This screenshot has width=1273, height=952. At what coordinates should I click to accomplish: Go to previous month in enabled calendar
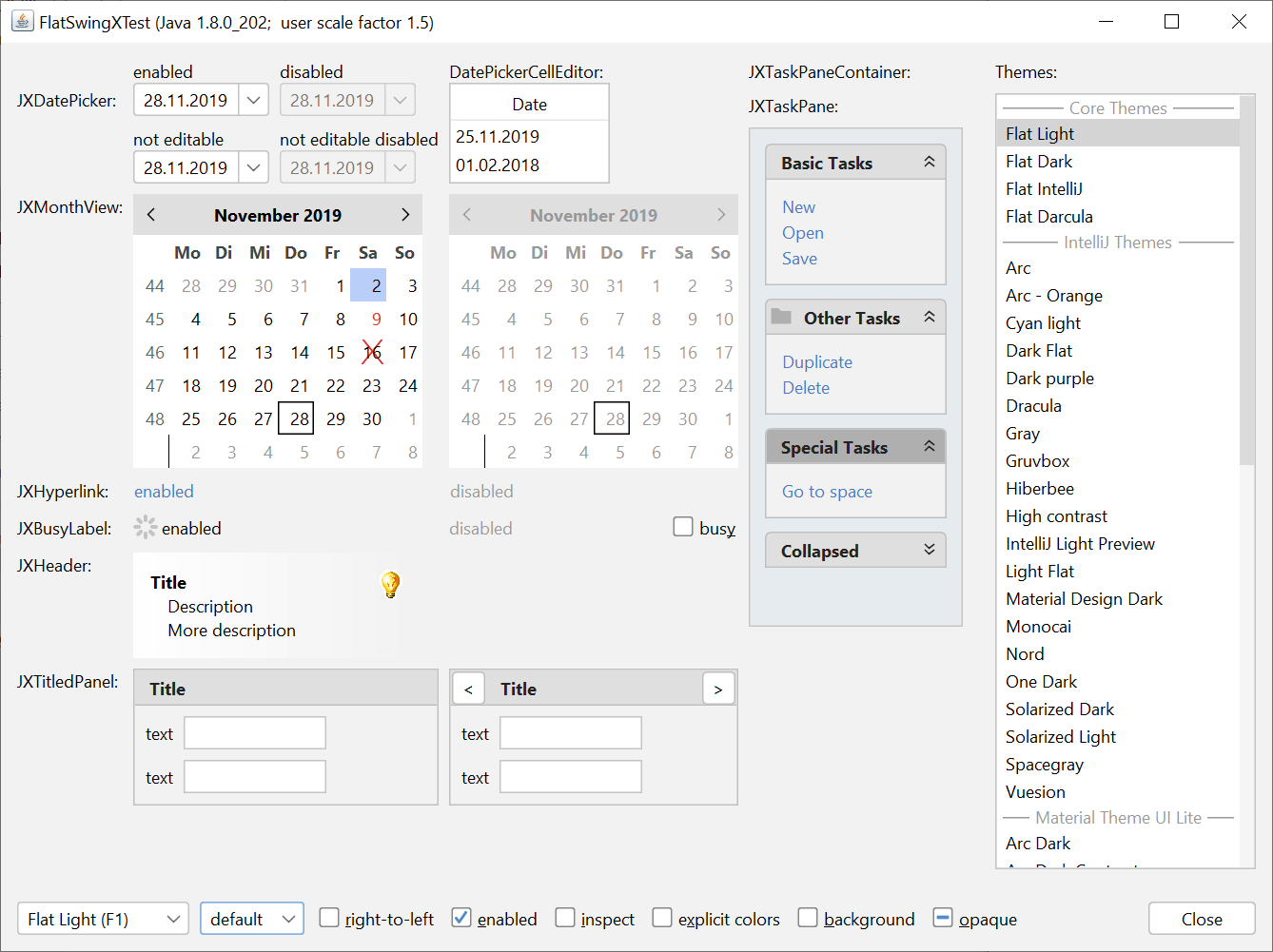151,215
